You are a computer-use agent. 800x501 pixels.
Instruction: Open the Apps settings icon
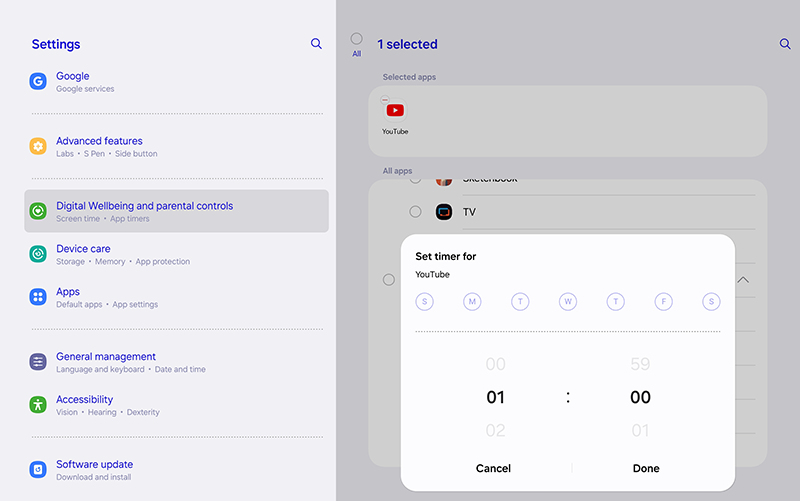(38, 297)
